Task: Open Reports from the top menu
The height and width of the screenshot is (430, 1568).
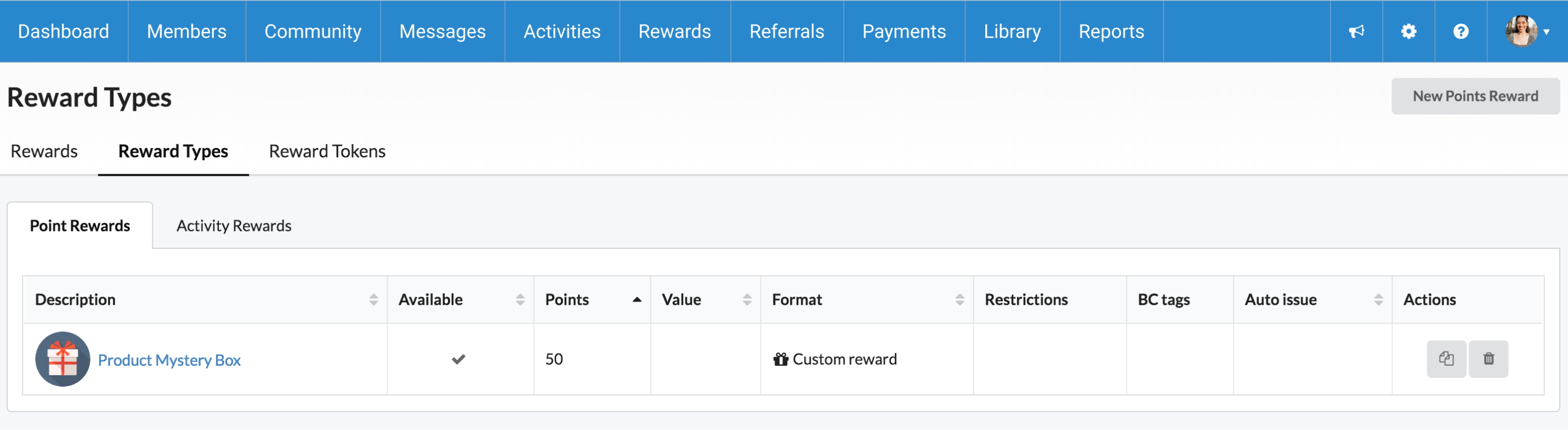Action: pyautogui.click(x=1111, y=31)
